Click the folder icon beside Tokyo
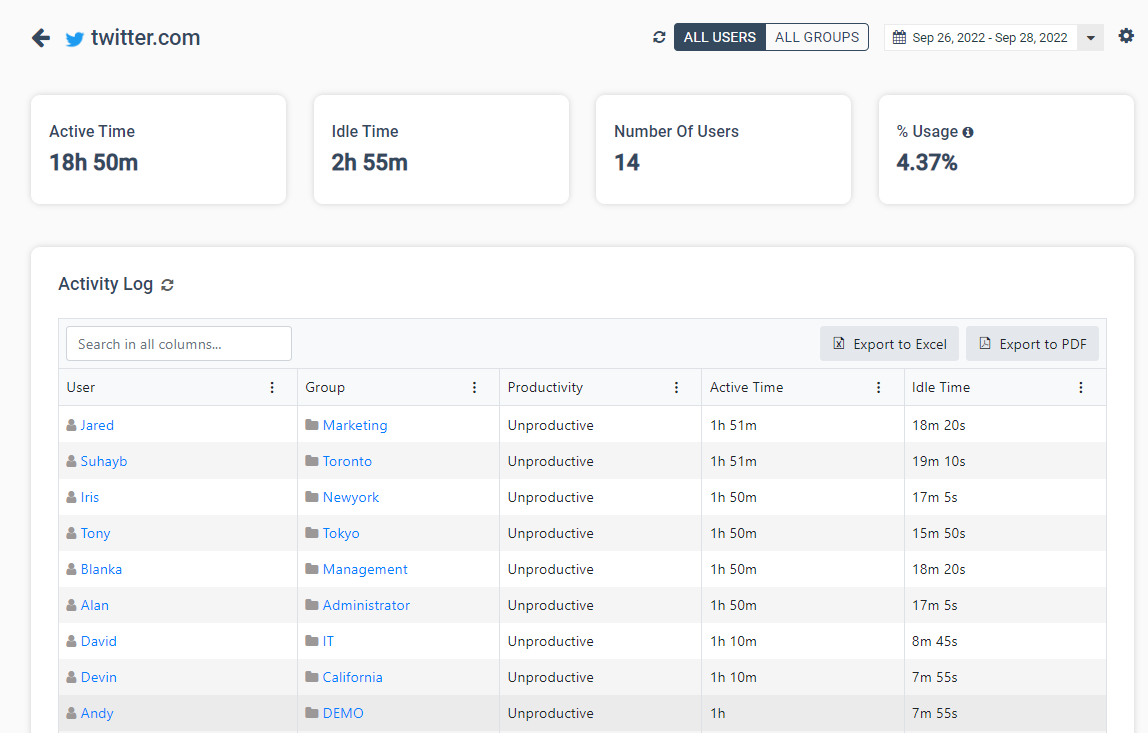The image size is (1148, 733). click(312, 532)
